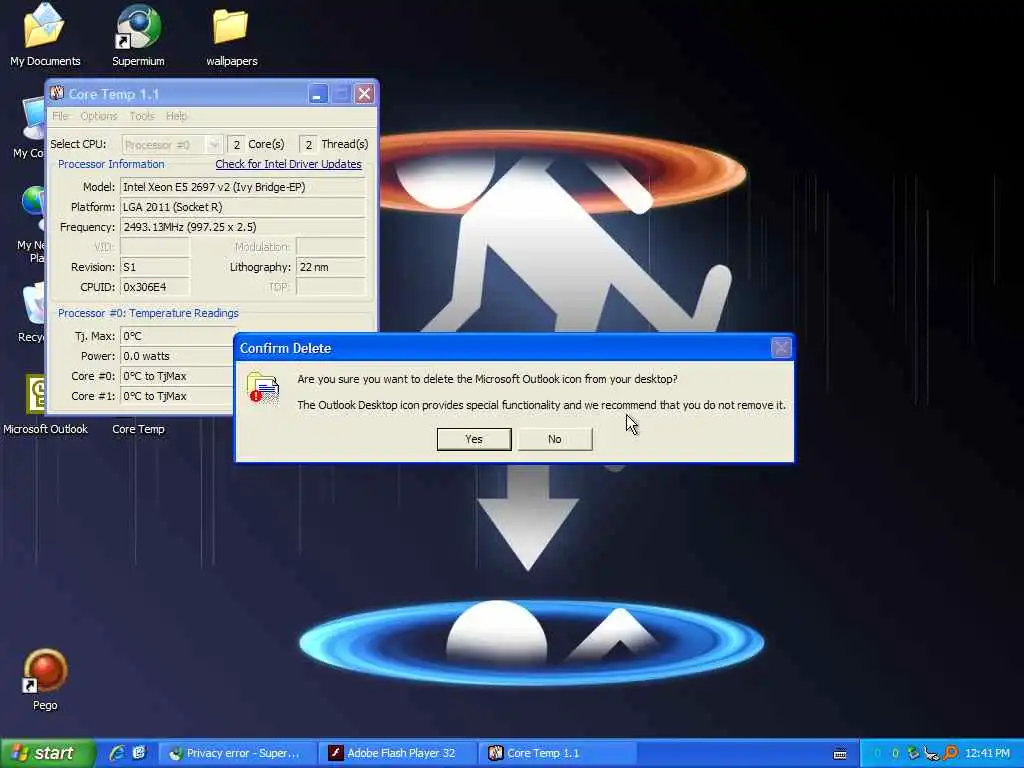Click the Model field showing Intel Xeon E5

click(242, 187)
